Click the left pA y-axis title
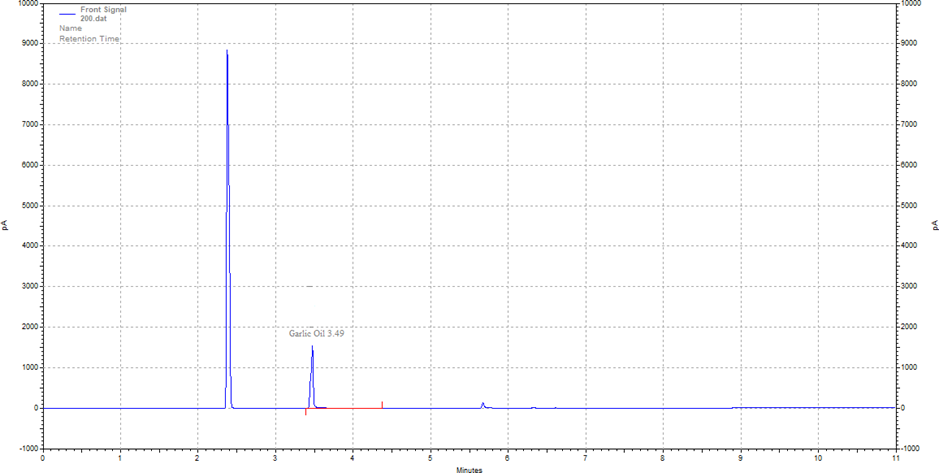 pyautogui.click(x=5, y=225)
